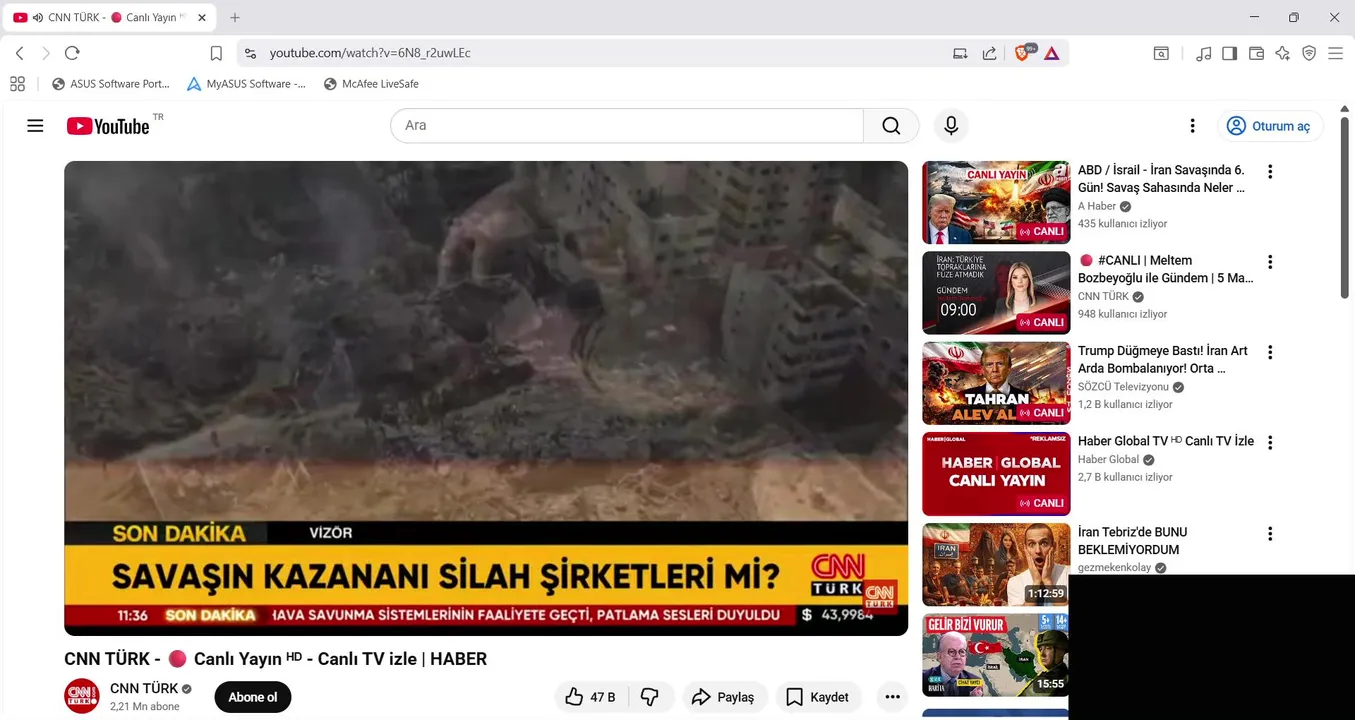This screenshot has width=1355, height=720.
Task: Mute tab via speaker icon
Action: coord(38,18)
